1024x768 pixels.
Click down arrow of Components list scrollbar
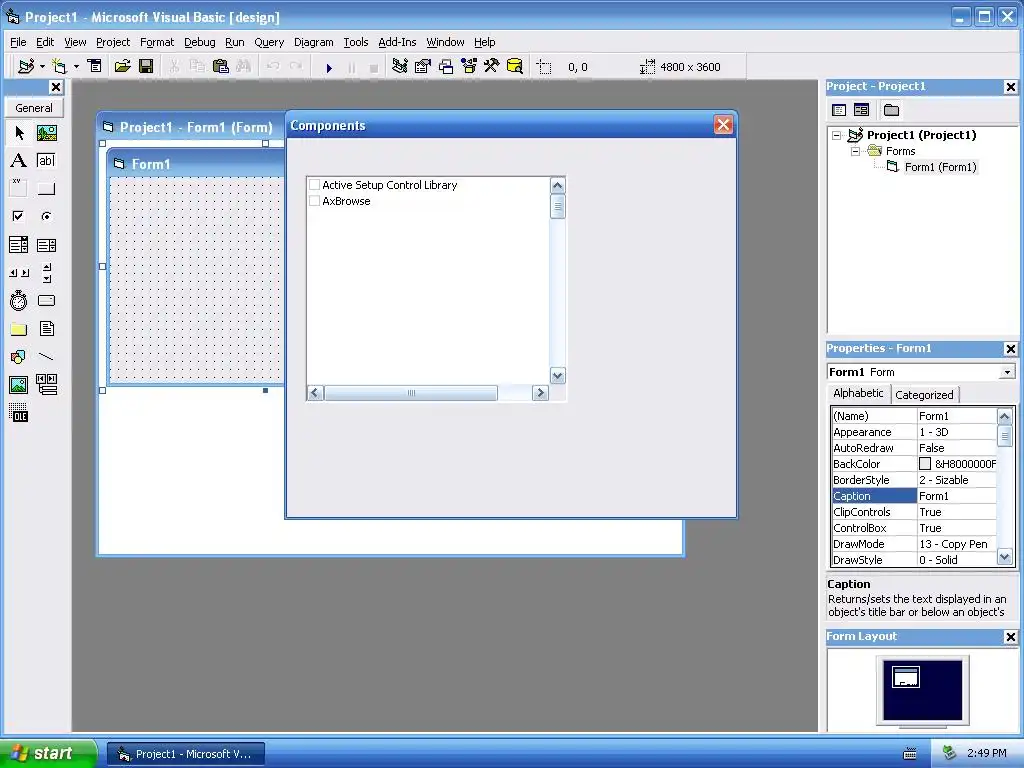(x=557, y=376)
